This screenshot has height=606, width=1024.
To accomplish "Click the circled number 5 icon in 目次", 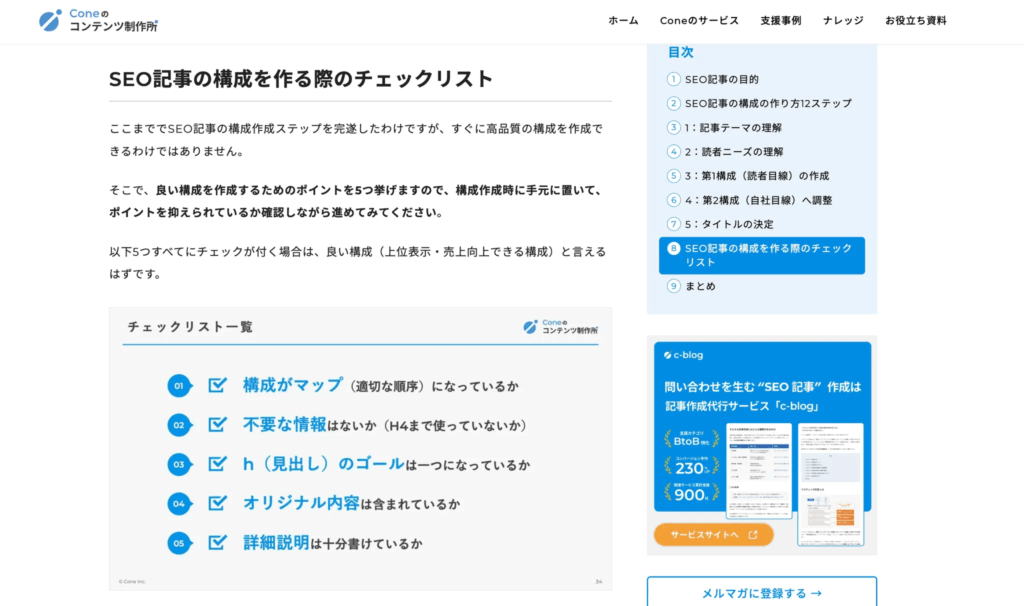I will [673, 176].
